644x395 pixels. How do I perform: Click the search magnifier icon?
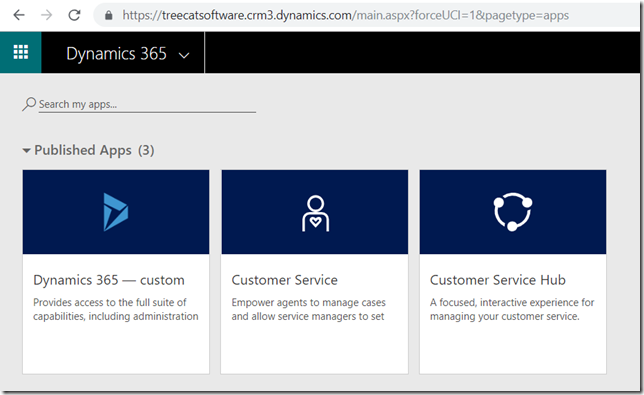point(29,104)
